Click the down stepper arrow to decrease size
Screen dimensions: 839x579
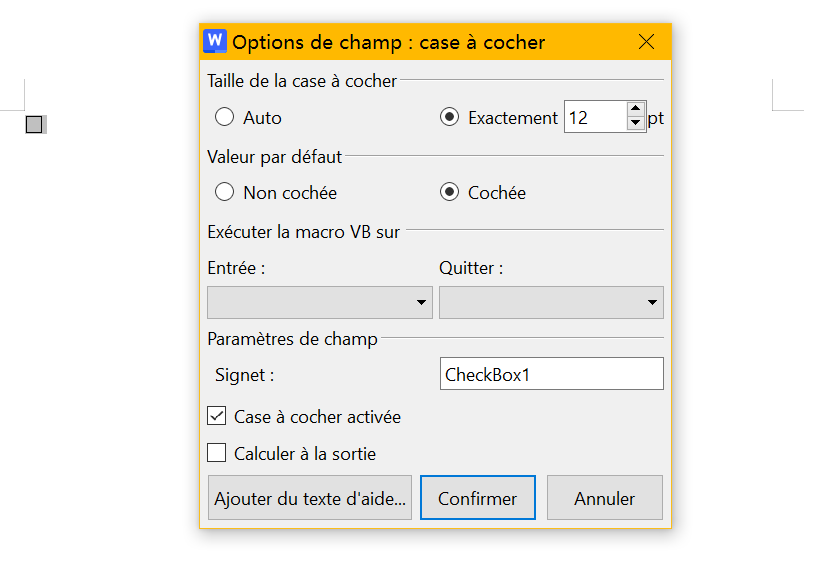tap(635, 123)
